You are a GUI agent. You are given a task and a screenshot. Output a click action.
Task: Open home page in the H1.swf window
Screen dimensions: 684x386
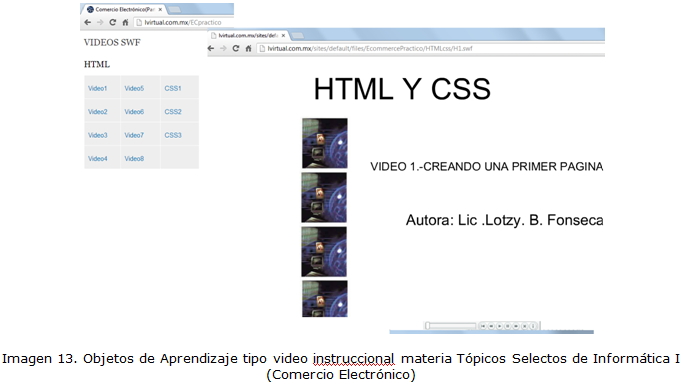(248, 48)
